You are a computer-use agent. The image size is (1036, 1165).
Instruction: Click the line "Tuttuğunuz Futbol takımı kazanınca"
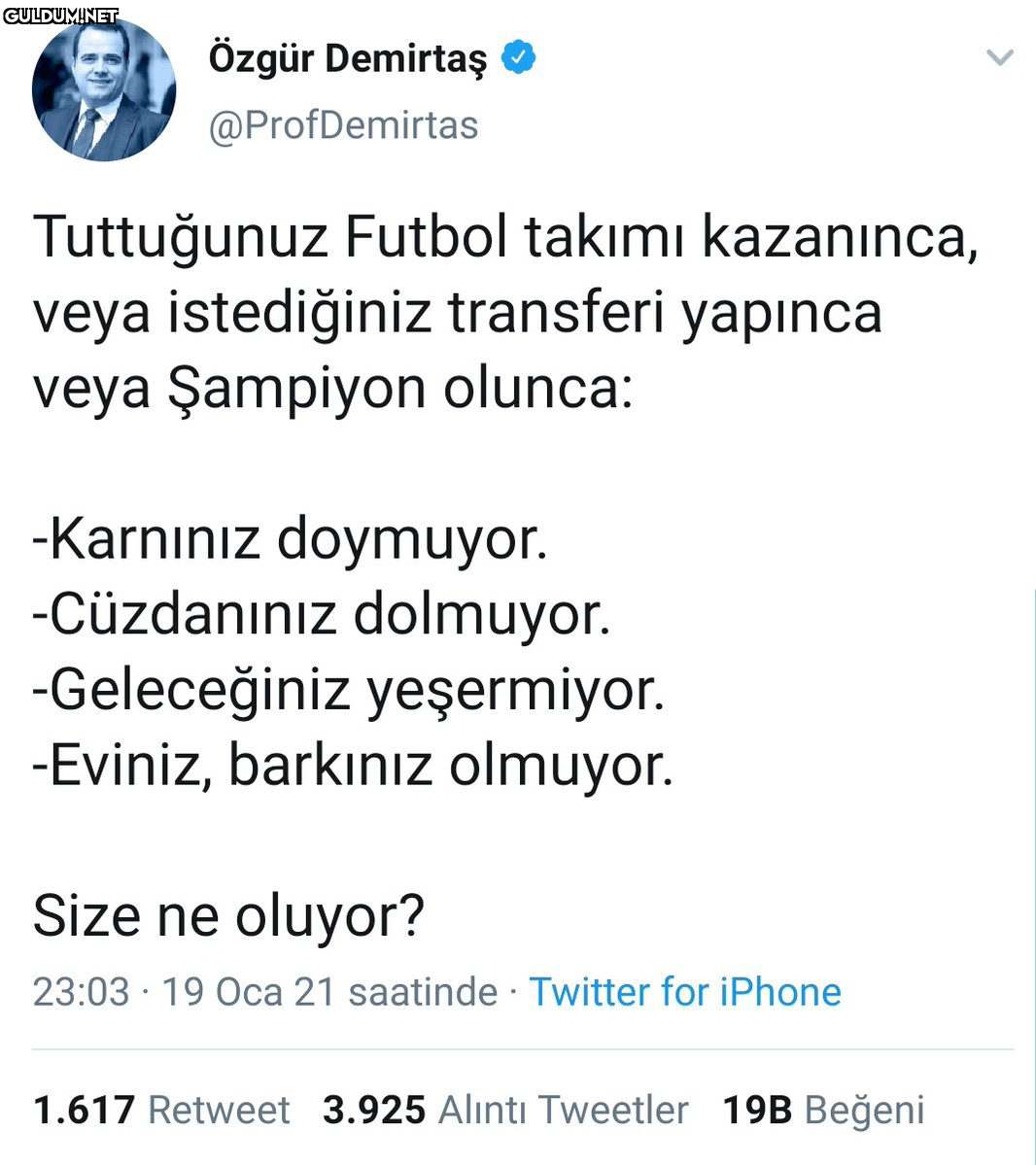point(505,236)
